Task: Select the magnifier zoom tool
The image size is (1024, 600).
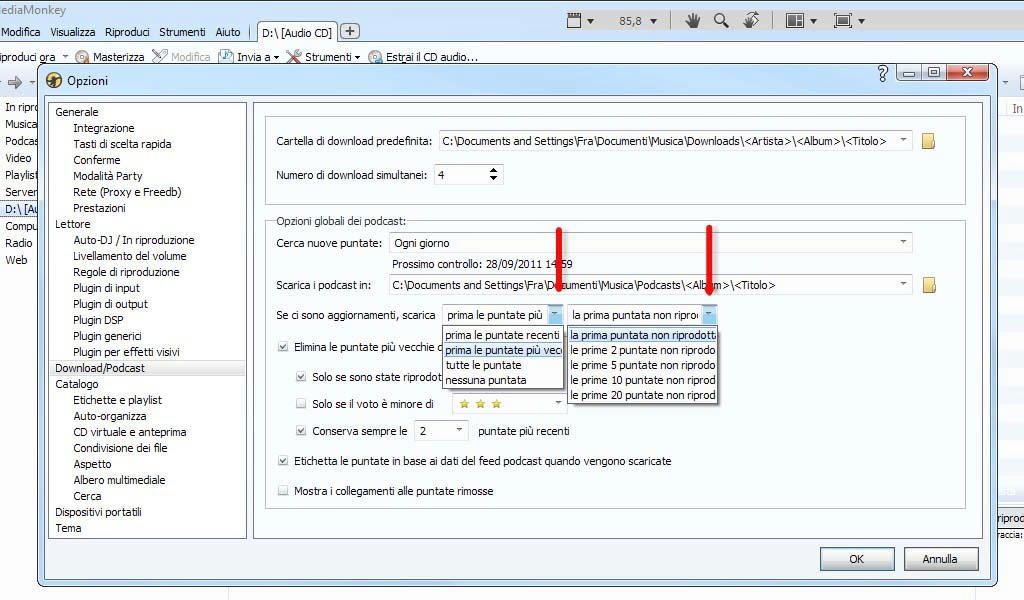Action: click(x=721, y=21)
